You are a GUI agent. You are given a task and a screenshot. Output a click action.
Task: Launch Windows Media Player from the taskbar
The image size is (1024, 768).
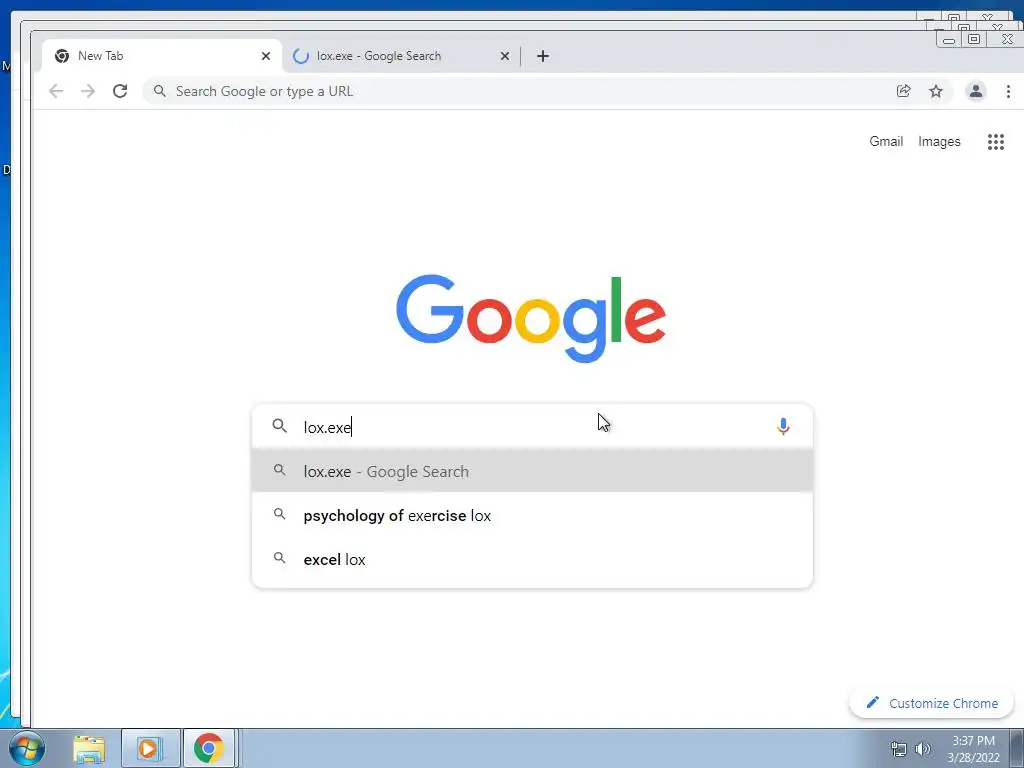(x=150, y=748)
